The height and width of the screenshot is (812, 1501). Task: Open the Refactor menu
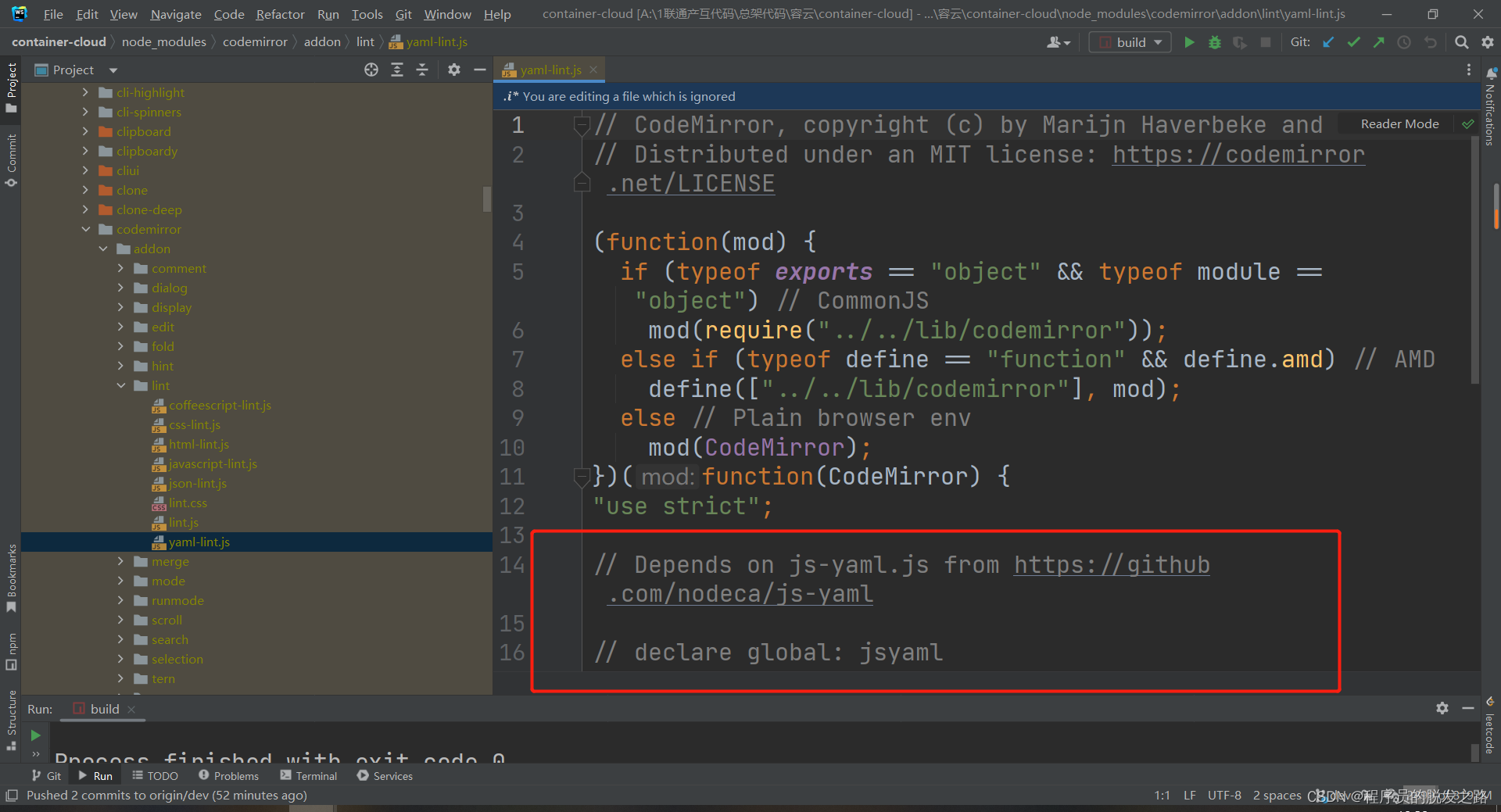pos(280,14)
